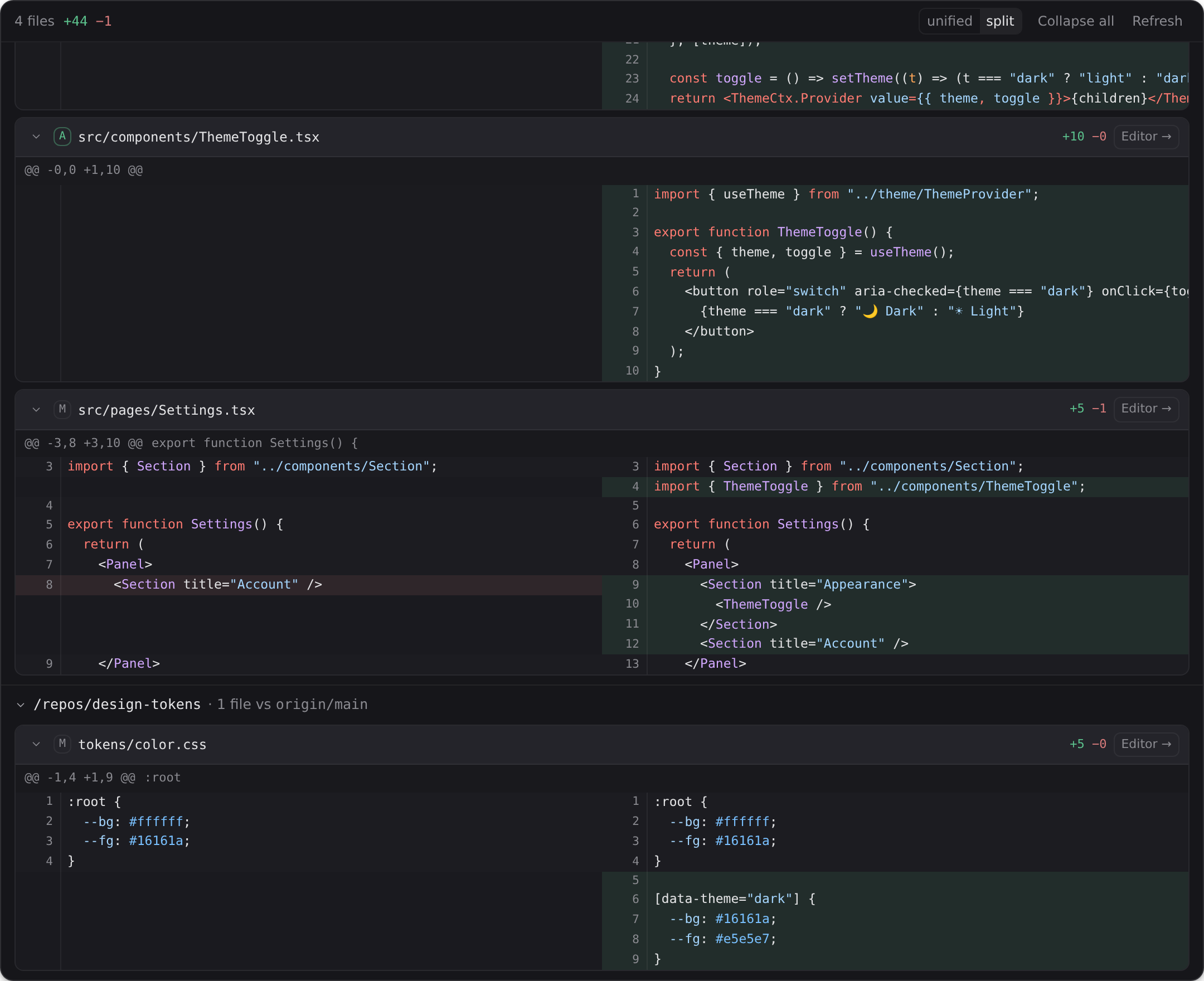The width and height of the screenshot is (1204, 981).
Task: Click the added '--bg: #16161a;' line
Action: coord(895,919)
